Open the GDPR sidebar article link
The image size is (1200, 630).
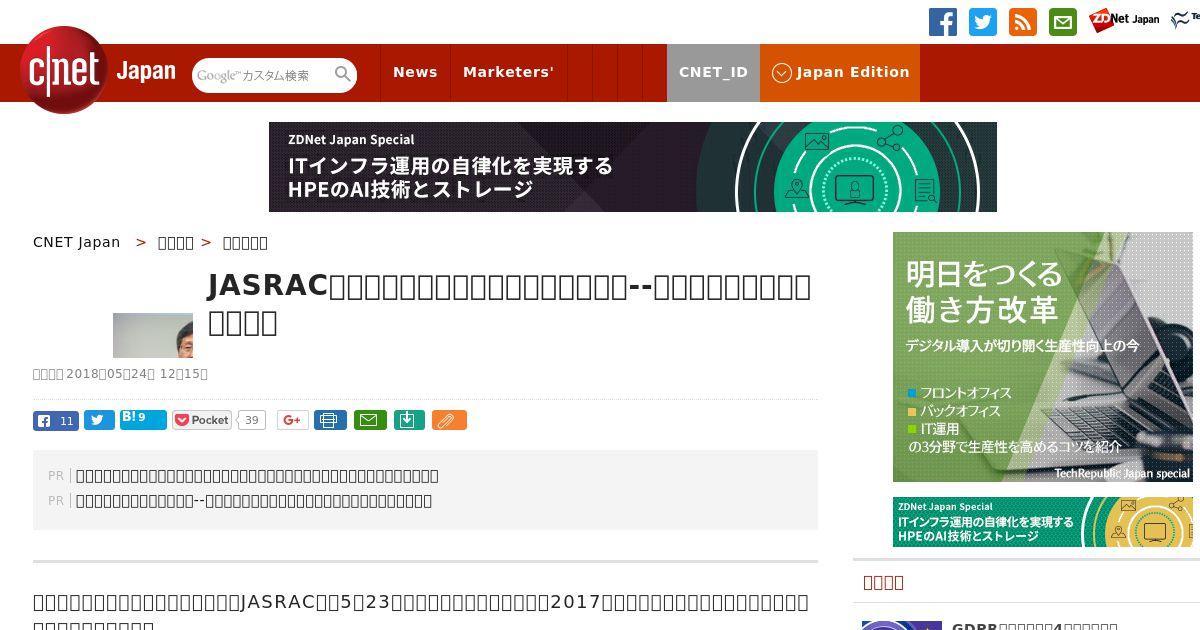[x=1036, y=626]
